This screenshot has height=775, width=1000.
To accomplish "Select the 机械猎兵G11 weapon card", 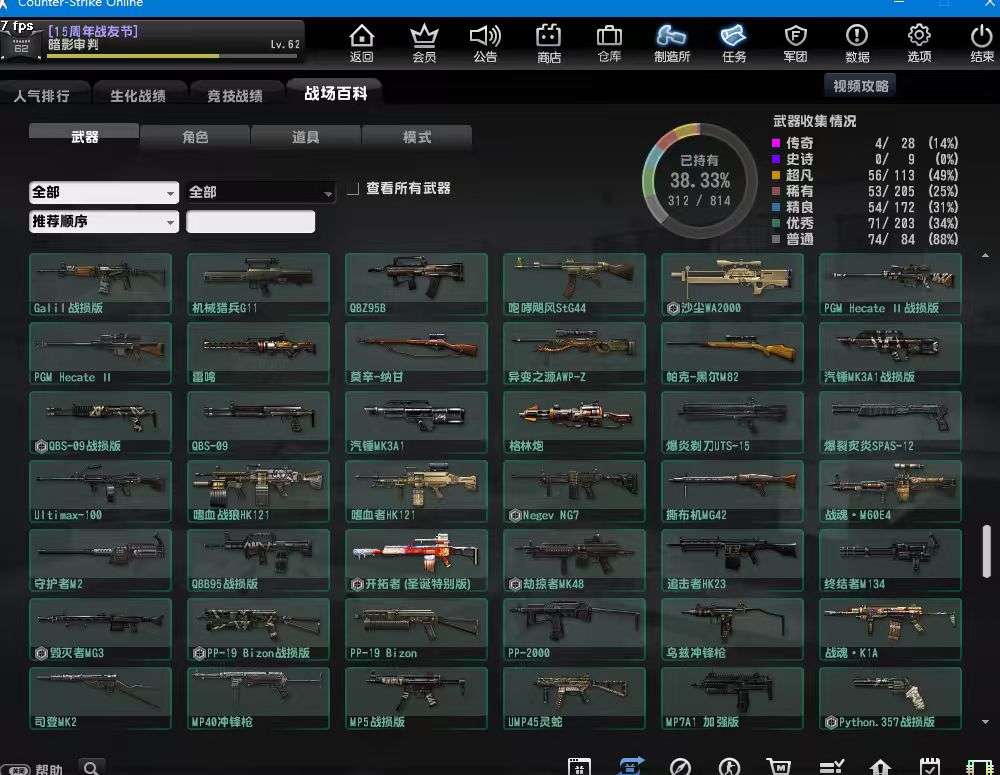I will pos(258,284).
